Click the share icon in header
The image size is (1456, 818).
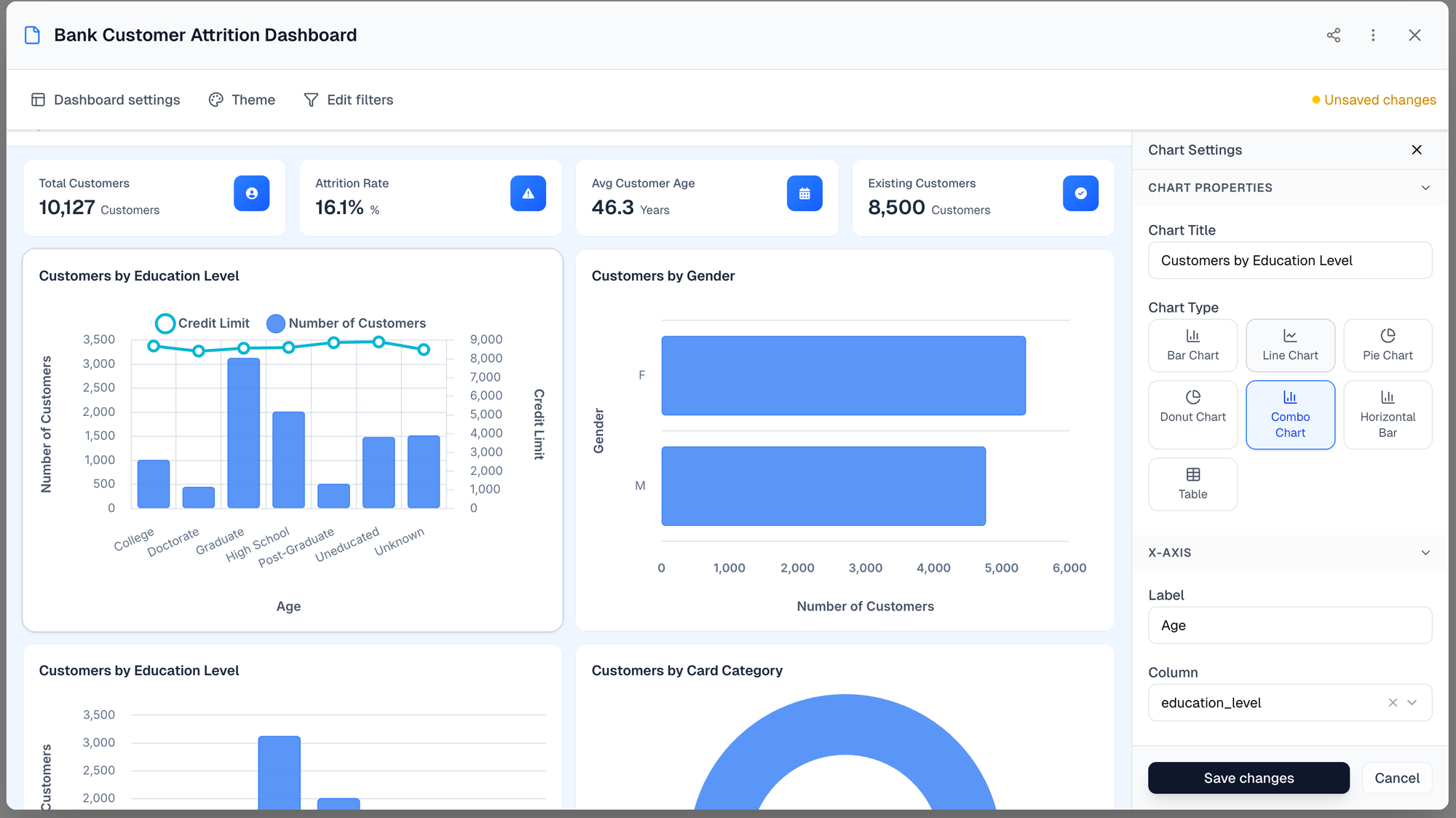[1333, 35]
